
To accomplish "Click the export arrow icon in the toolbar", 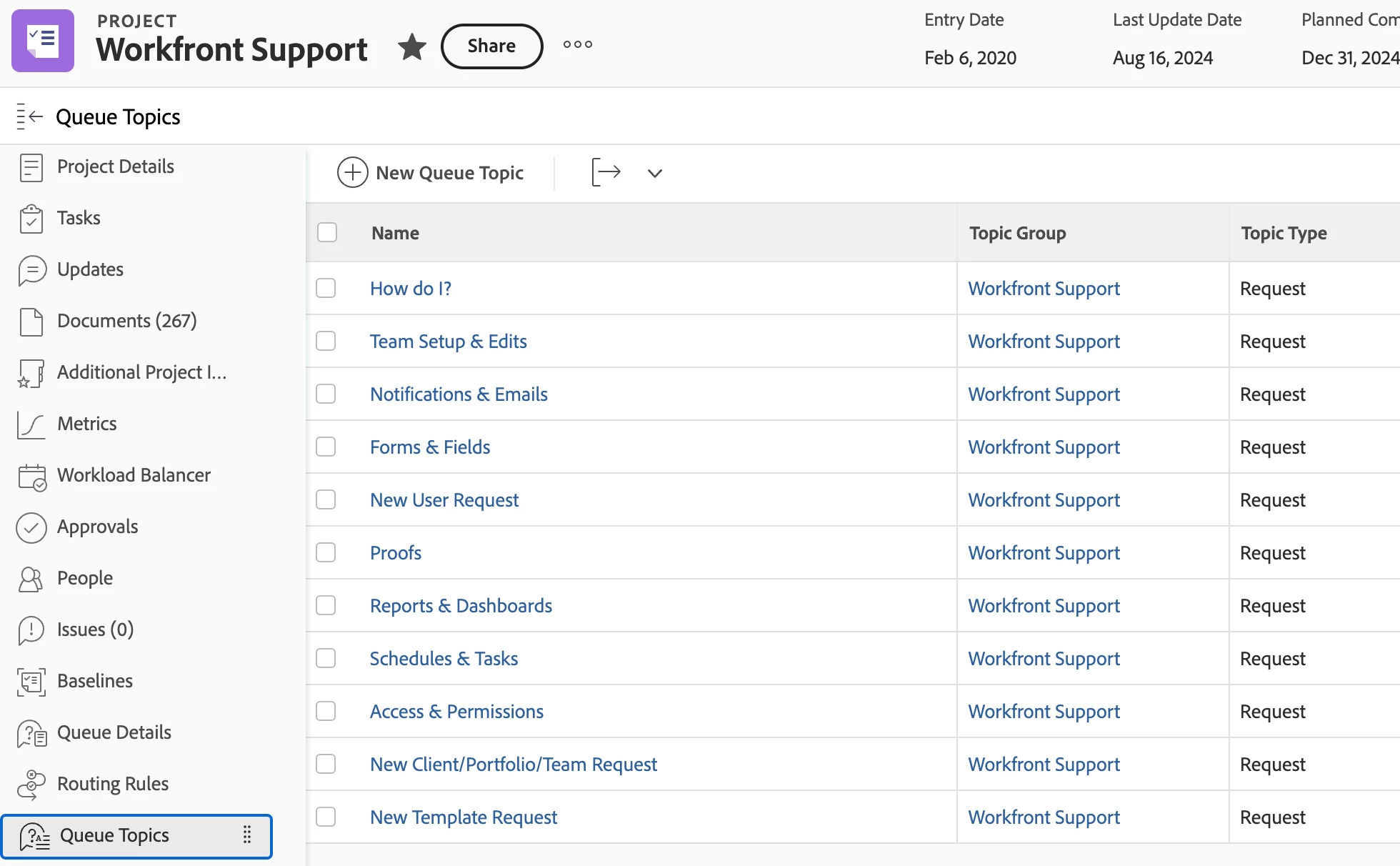I will [606, 172].
